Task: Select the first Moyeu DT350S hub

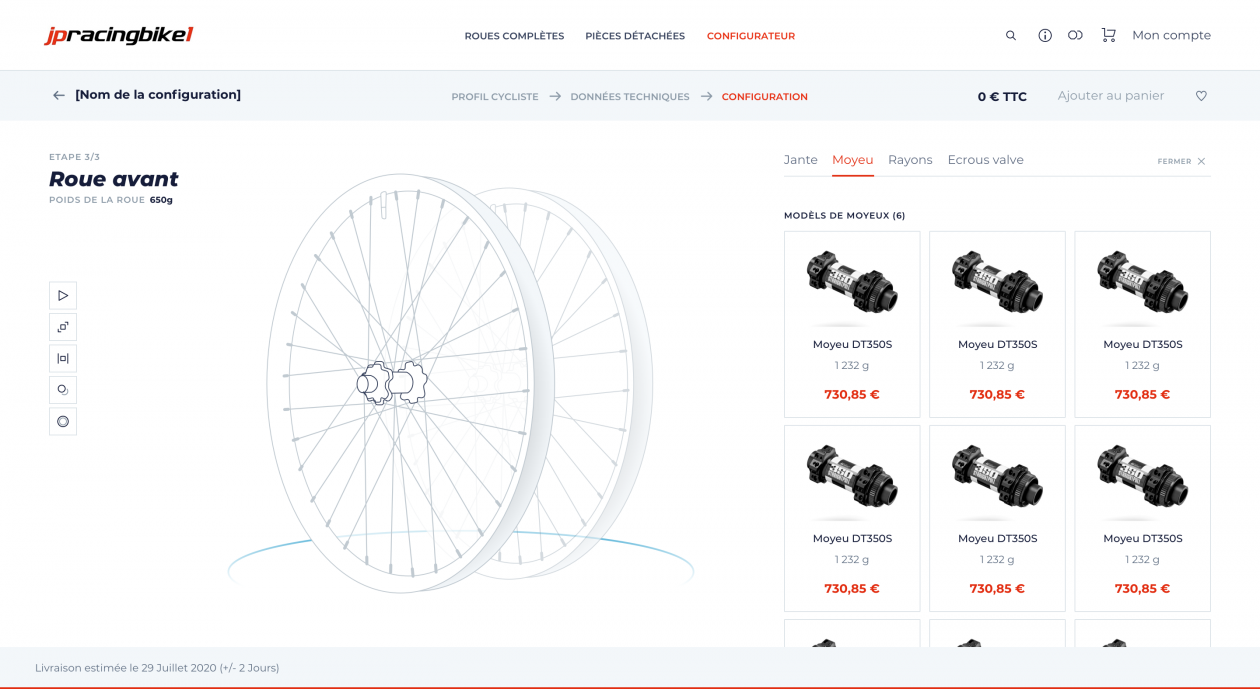Action: (x=851, y=322)
